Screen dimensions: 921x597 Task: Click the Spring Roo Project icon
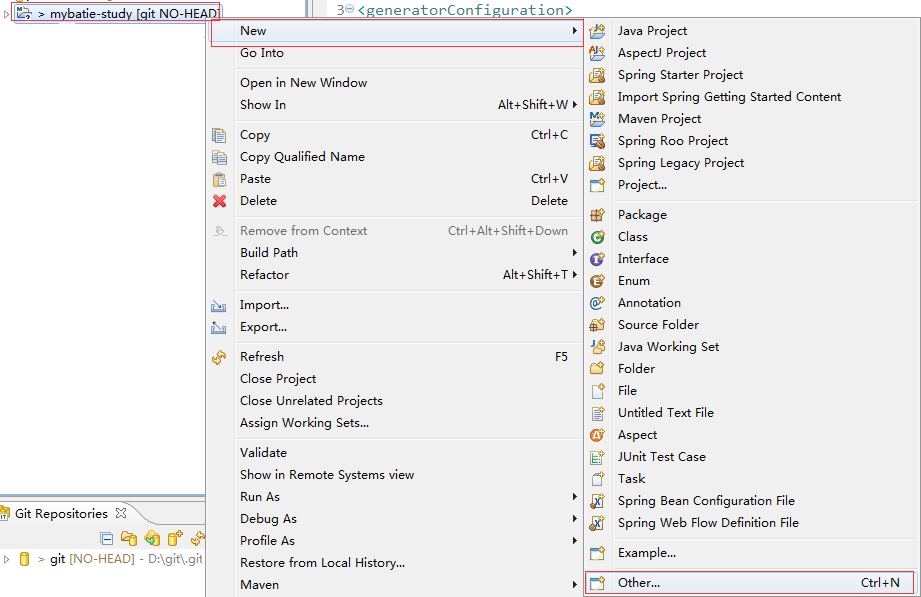[597, 141]
